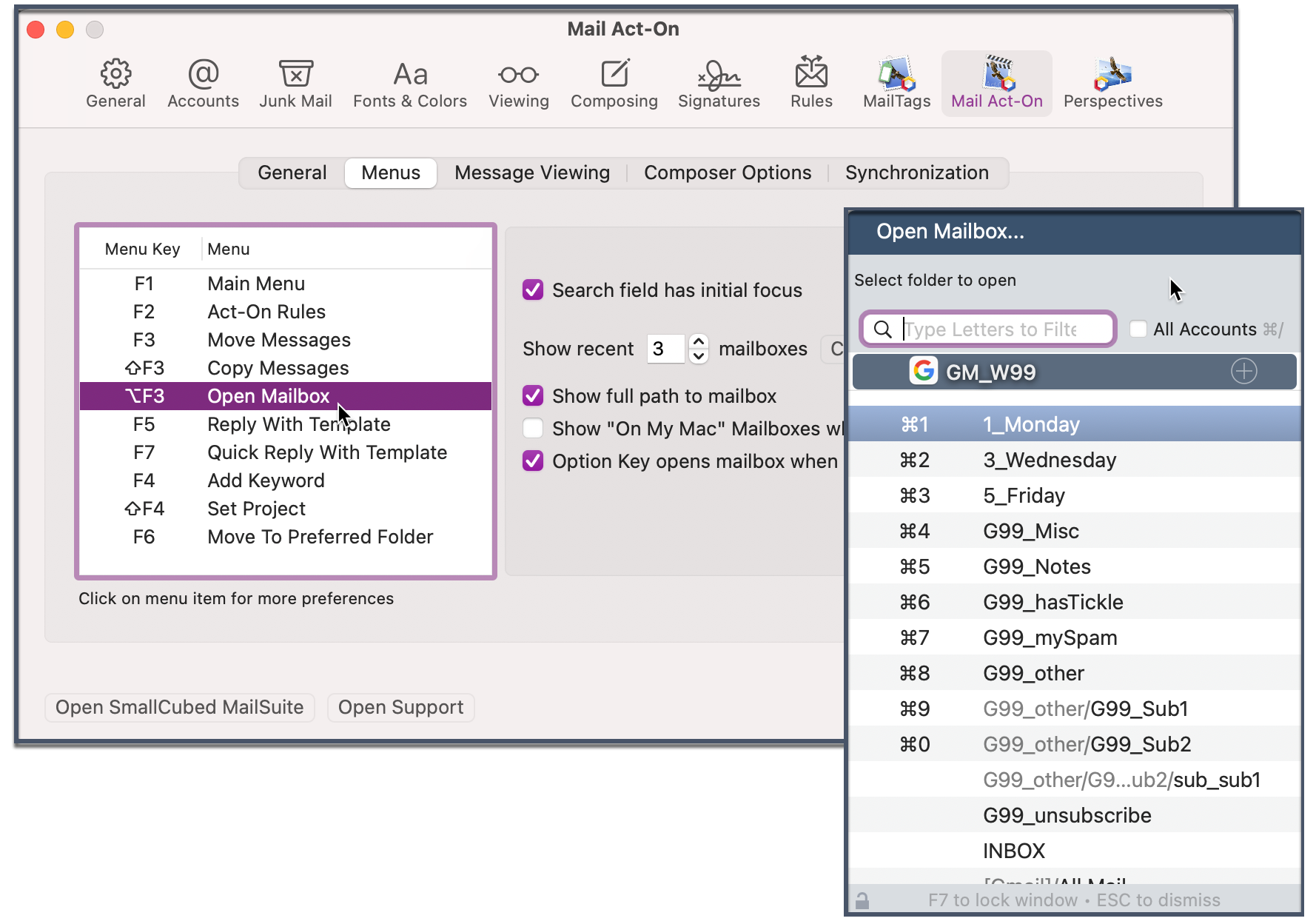Switch to the General sub-tab
This screenshot has height=924, width=1316.
(292, 173)
